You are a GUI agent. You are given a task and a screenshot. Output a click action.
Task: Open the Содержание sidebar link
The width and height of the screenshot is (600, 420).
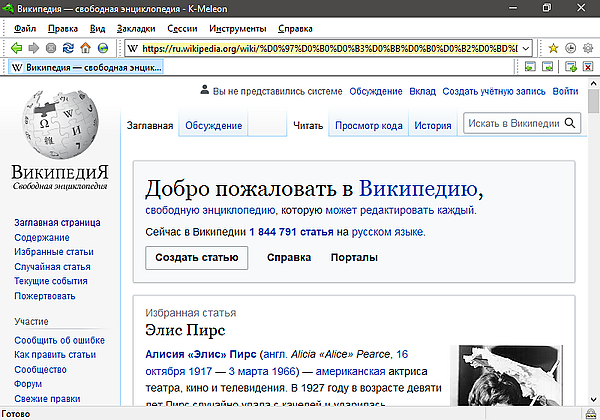tap(42, 238)
